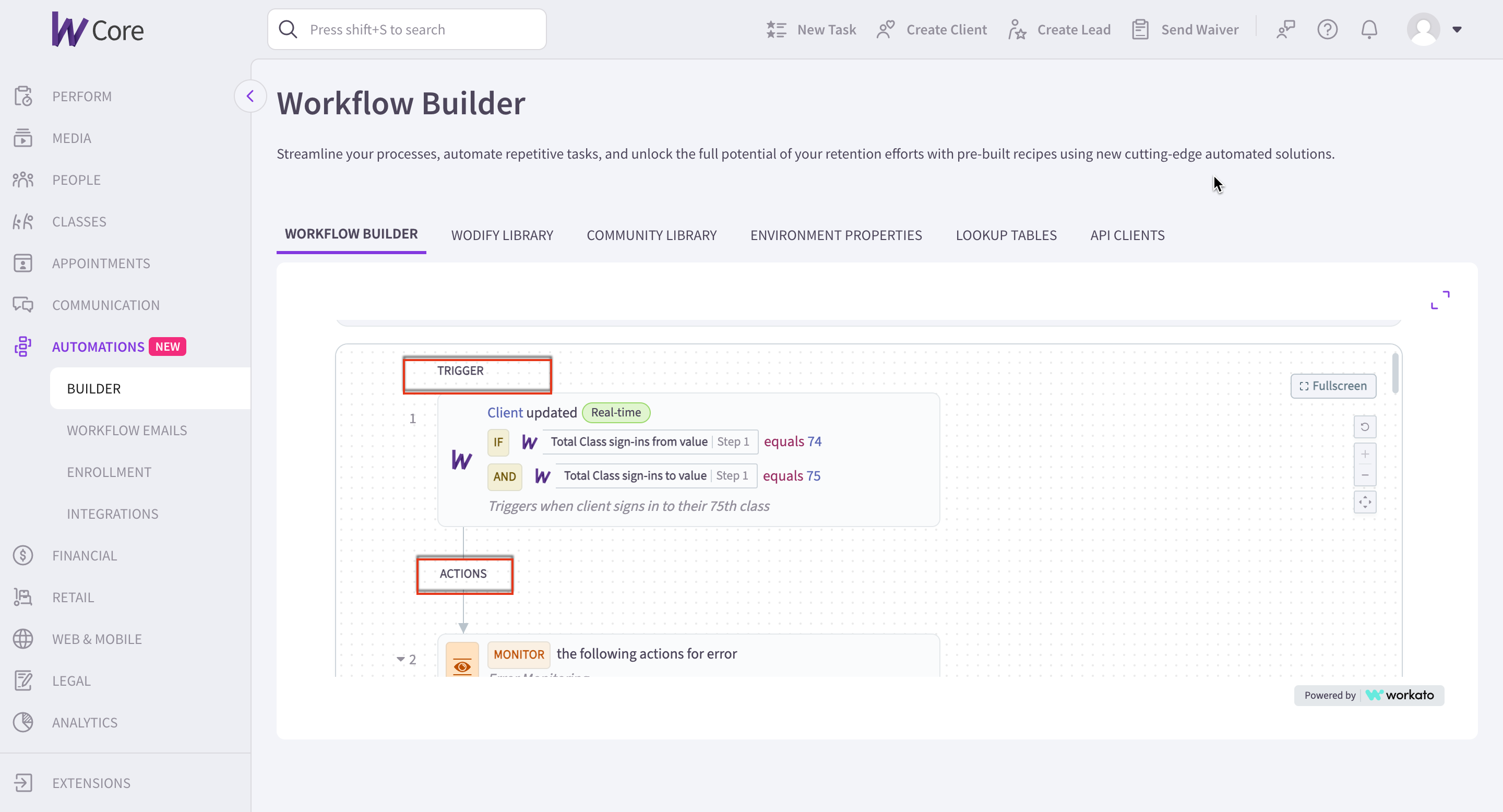This screenshot has width=1503, height=812.
Task: Open Integrations submenu item
Action: click(x=113, y=514)
